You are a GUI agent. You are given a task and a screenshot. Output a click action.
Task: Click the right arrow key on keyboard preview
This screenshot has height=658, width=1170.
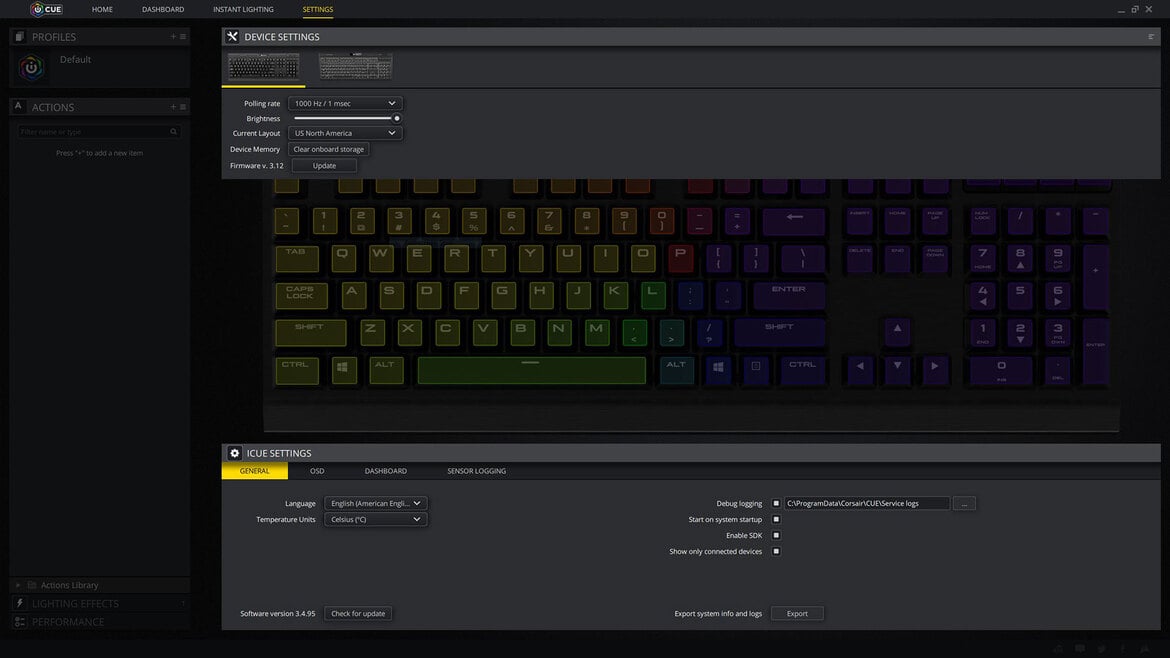(934, 369)
